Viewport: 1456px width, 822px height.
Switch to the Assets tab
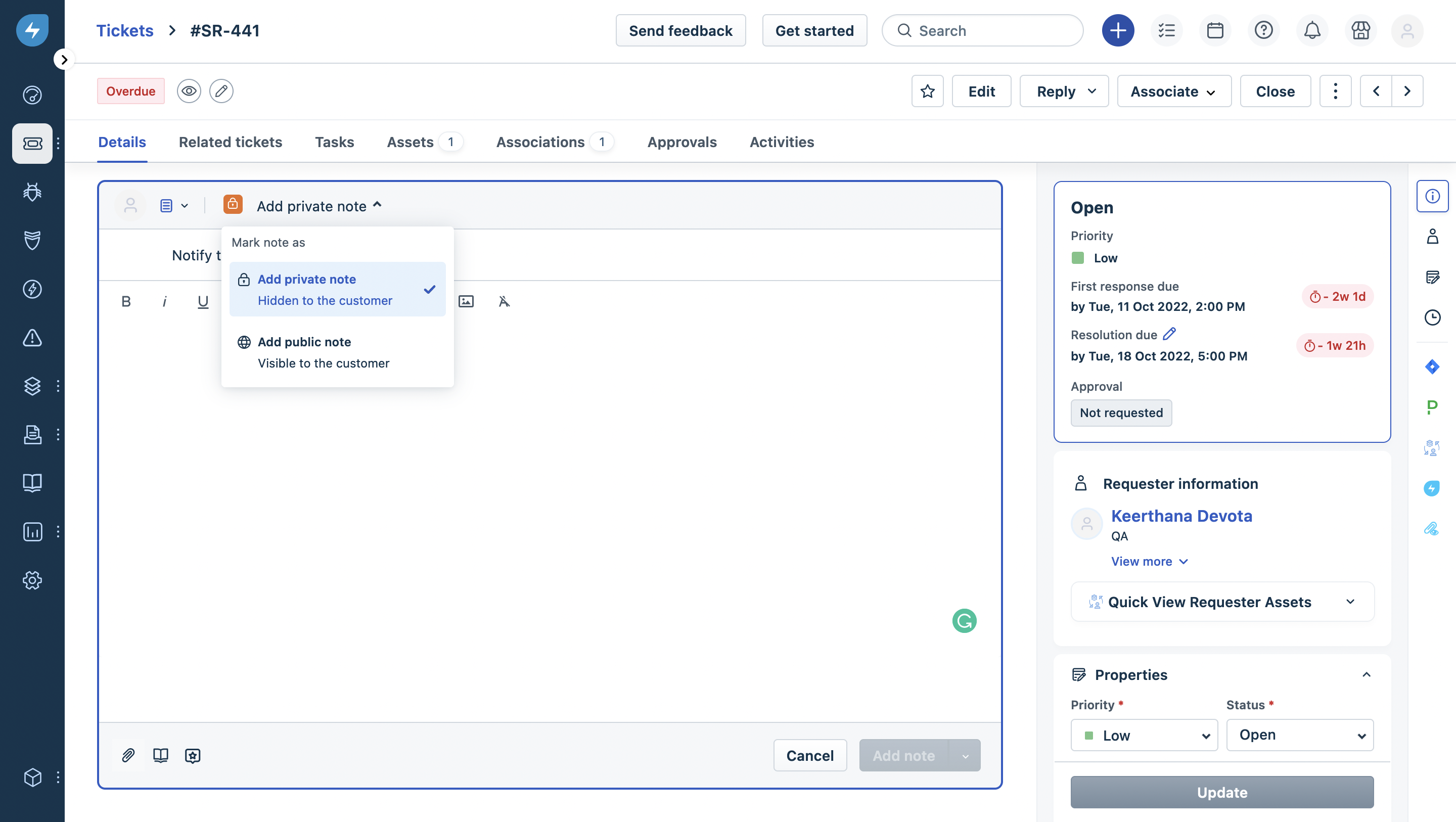point(425,142)
